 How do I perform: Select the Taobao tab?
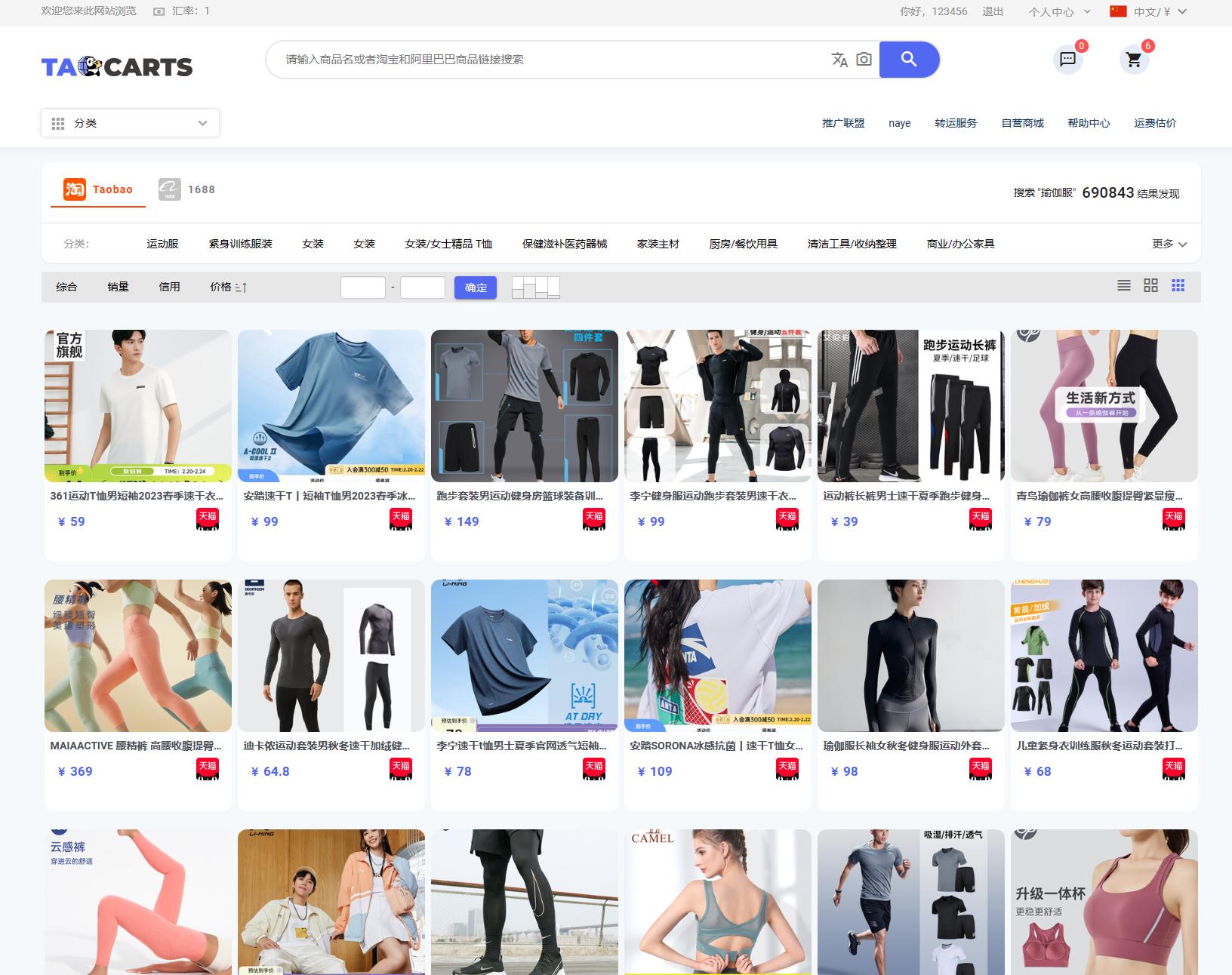(x=98, y=189)
